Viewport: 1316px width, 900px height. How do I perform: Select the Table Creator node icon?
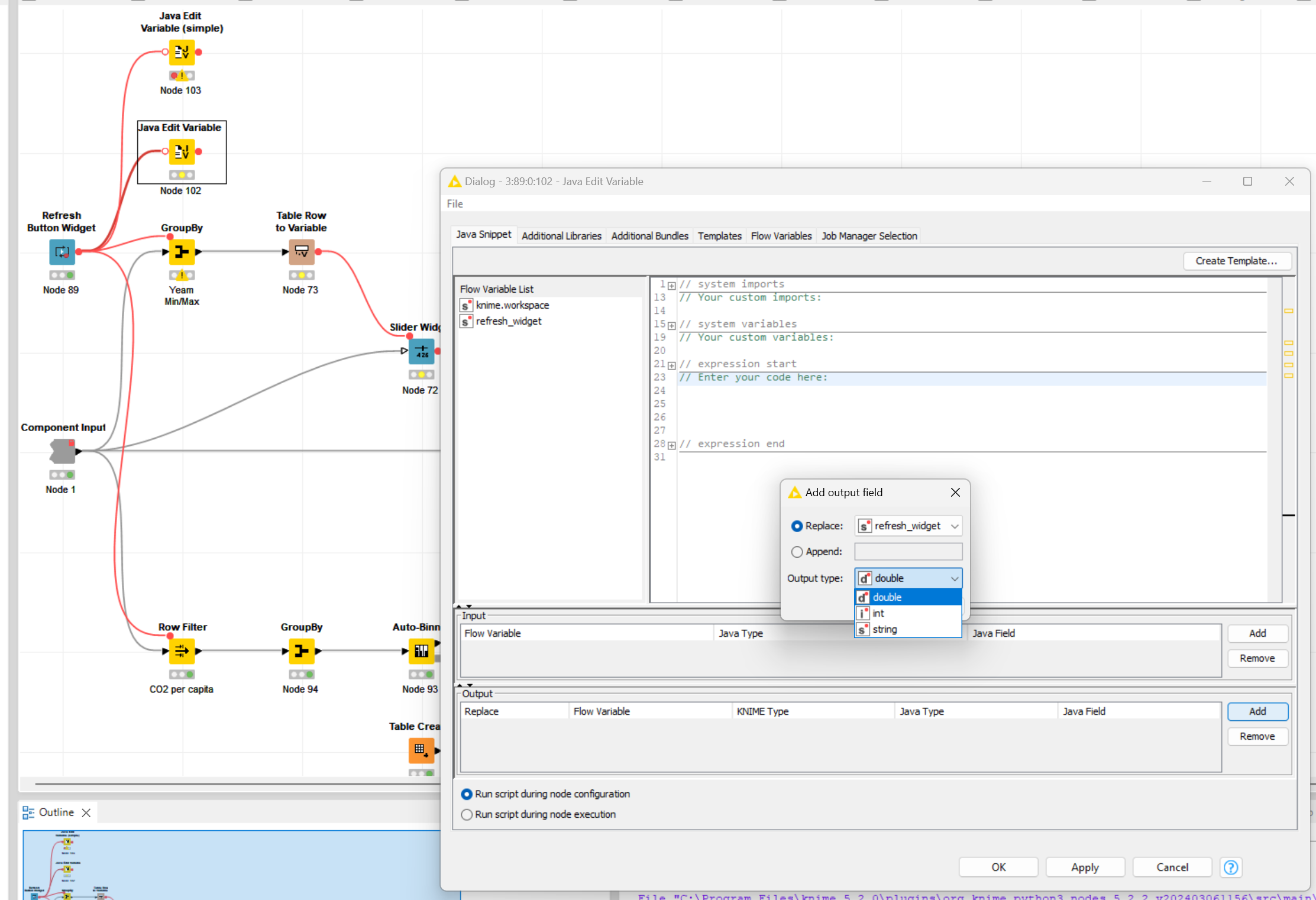(x=422, y=750)
